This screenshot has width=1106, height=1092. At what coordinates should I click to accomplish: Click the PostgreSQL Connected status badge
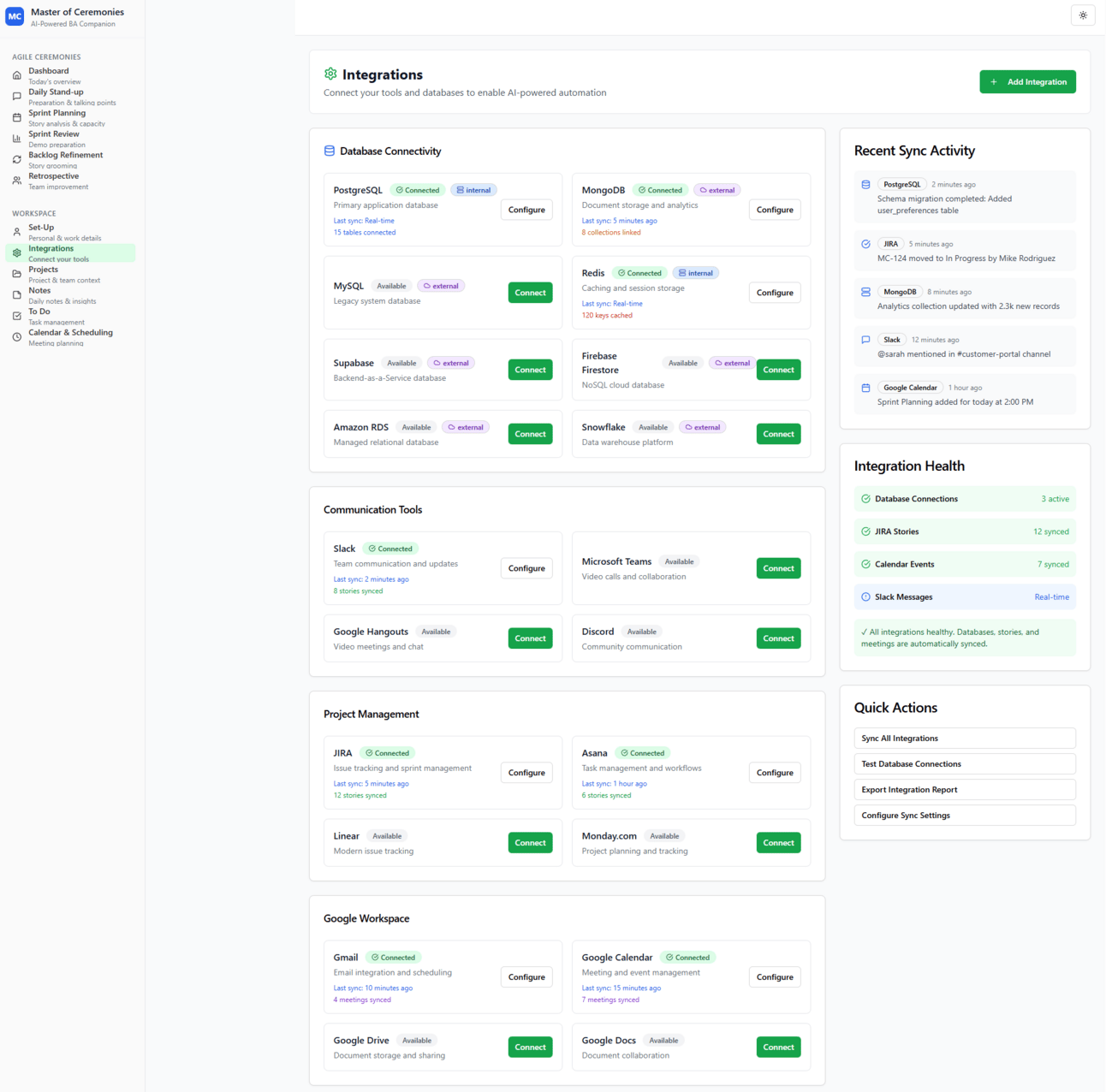coord(418,190)
